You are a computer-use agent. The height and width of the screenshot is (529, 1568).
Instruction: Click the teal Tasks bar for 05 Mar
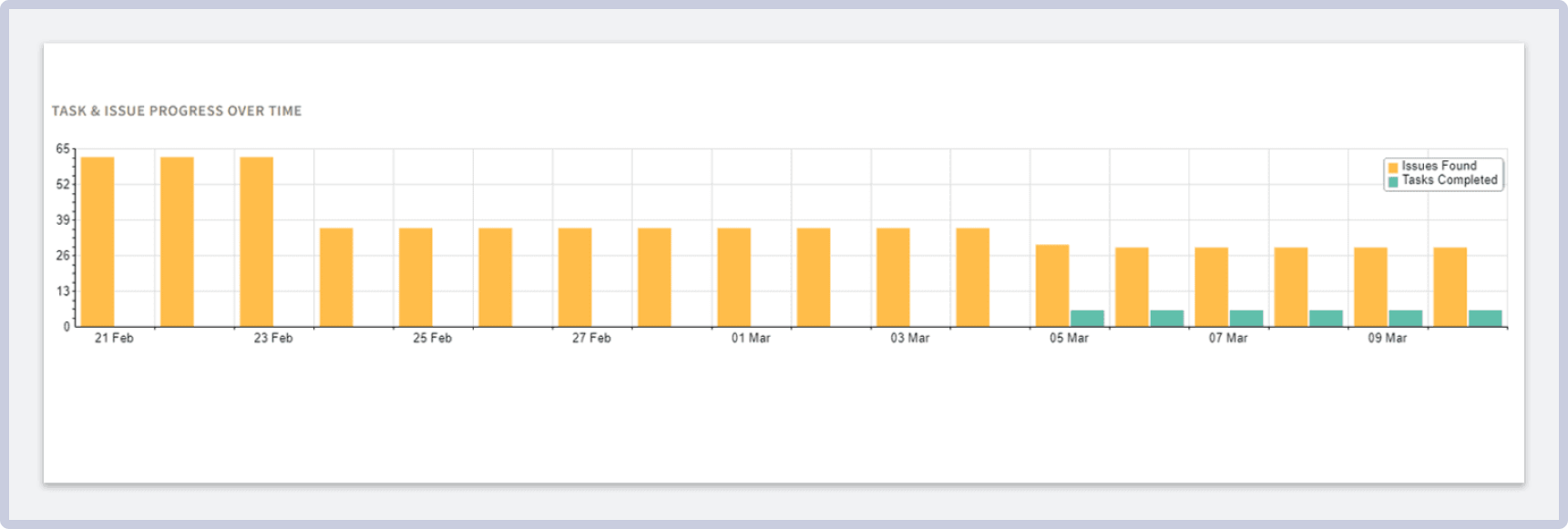click(x=1087, y=318)
